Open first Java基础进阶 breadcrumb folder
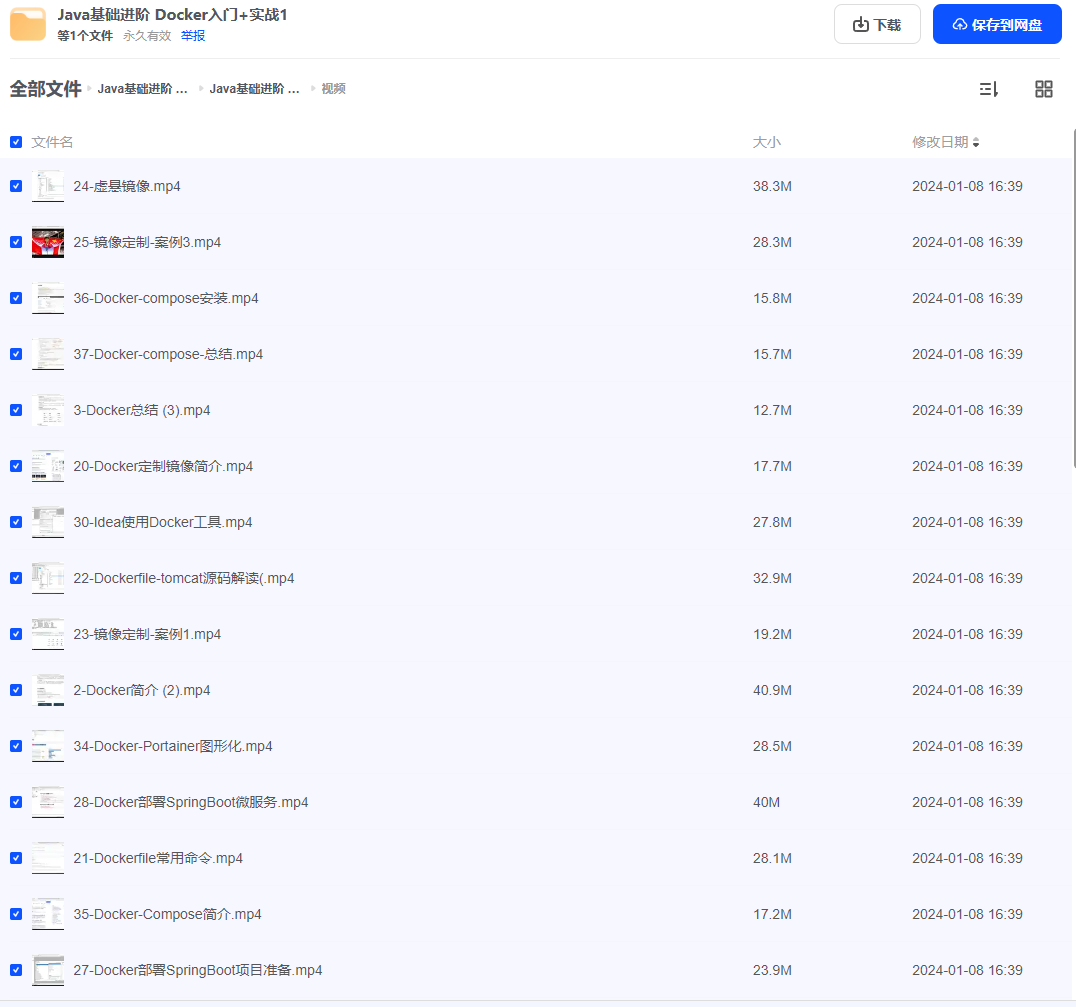 (x=142, y=89)
